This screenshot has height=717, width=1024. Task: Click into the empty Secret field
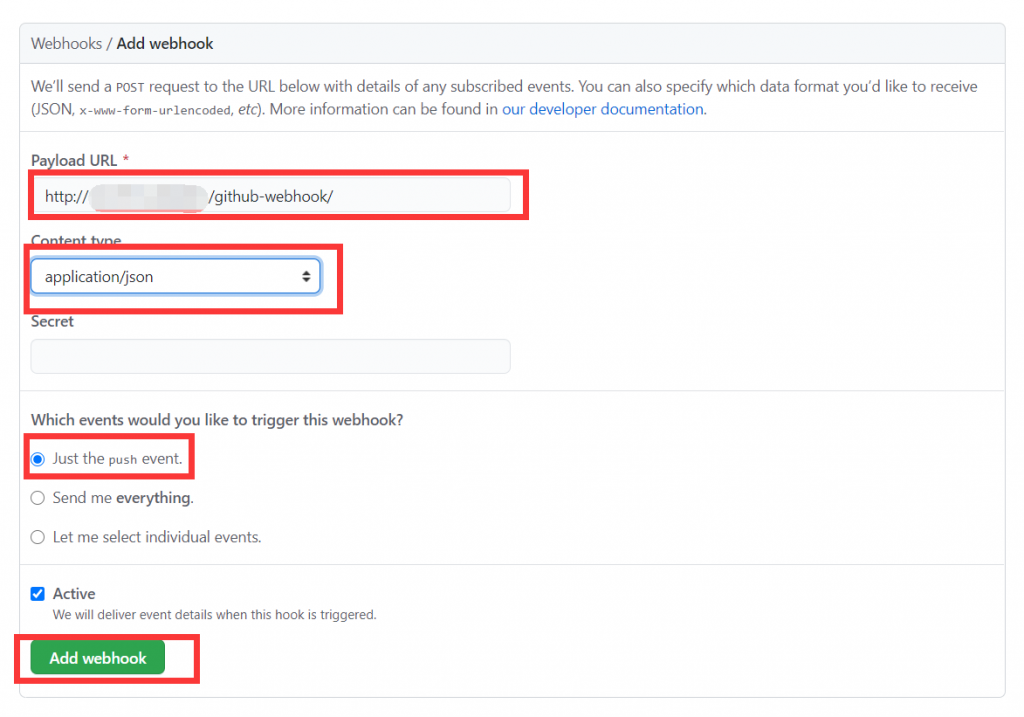tap(270, 357)
